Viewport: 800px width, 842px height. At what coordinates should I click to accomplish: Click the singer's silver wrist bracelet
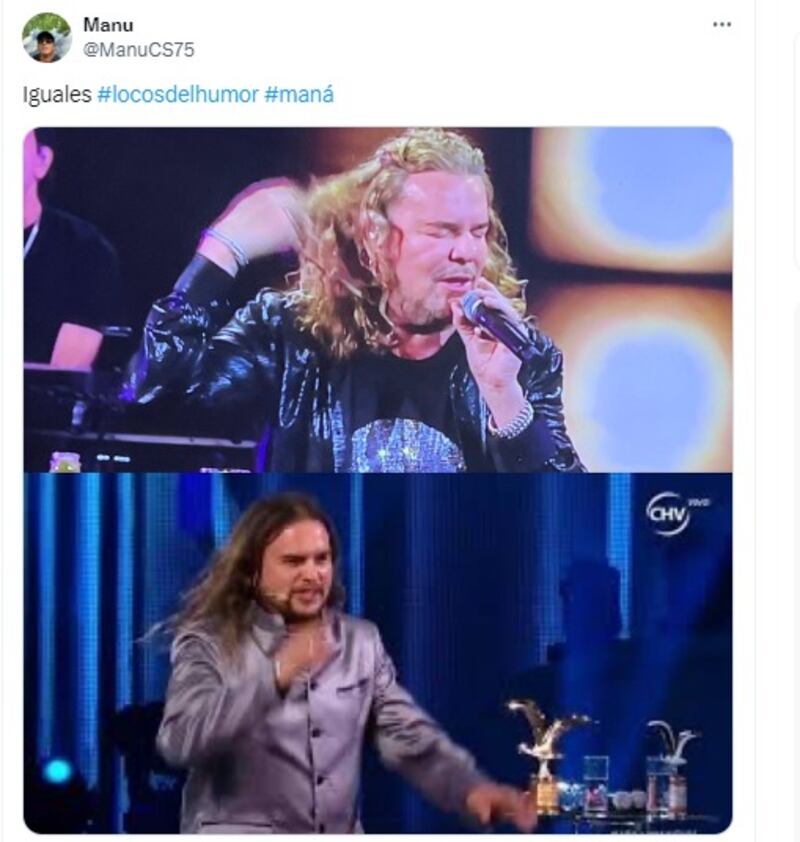pyautogui.click(x=511, y=423)
